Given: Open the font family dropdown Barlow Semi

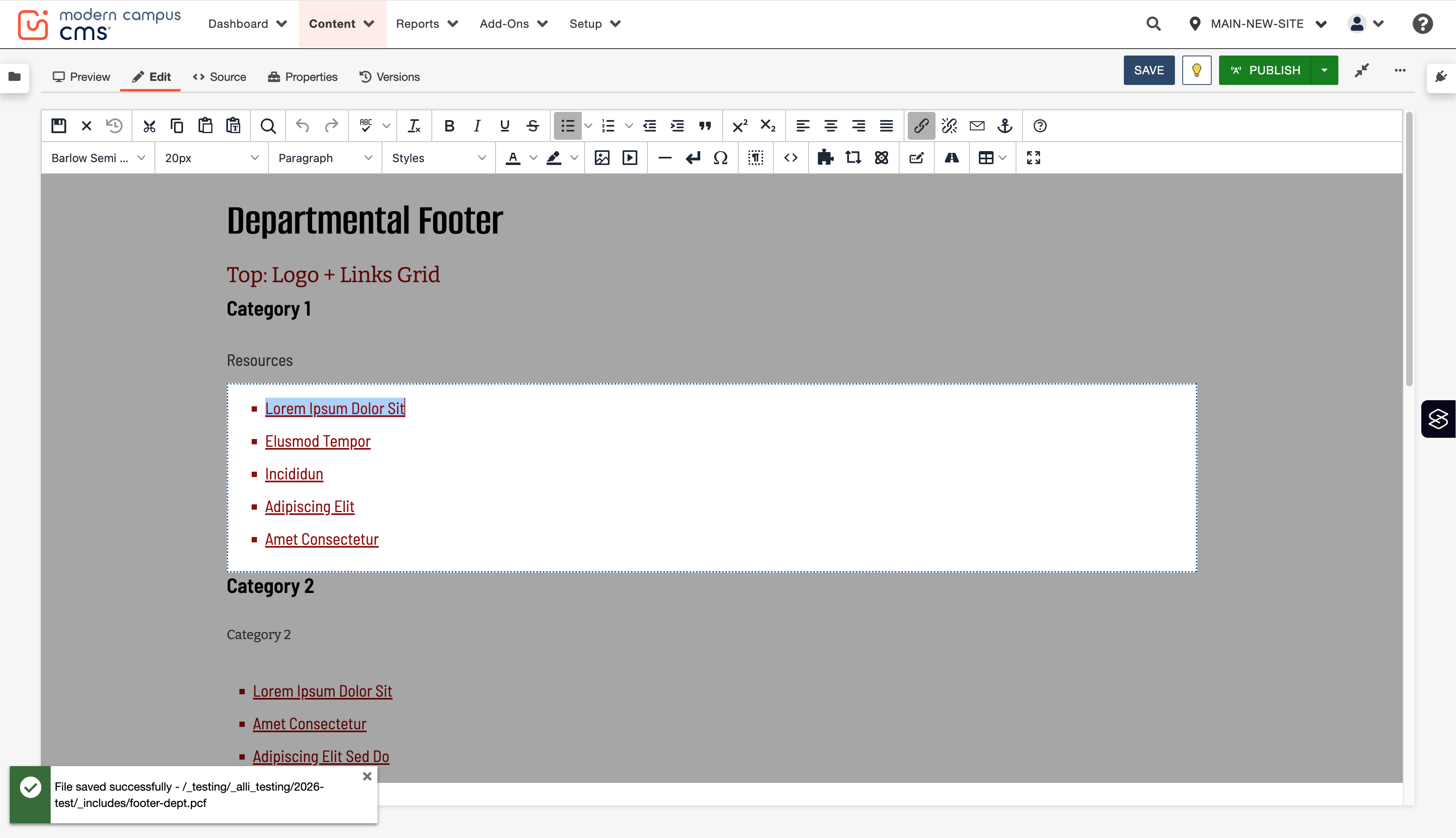Looking at the screenshot, I should (x=98, y=158).
